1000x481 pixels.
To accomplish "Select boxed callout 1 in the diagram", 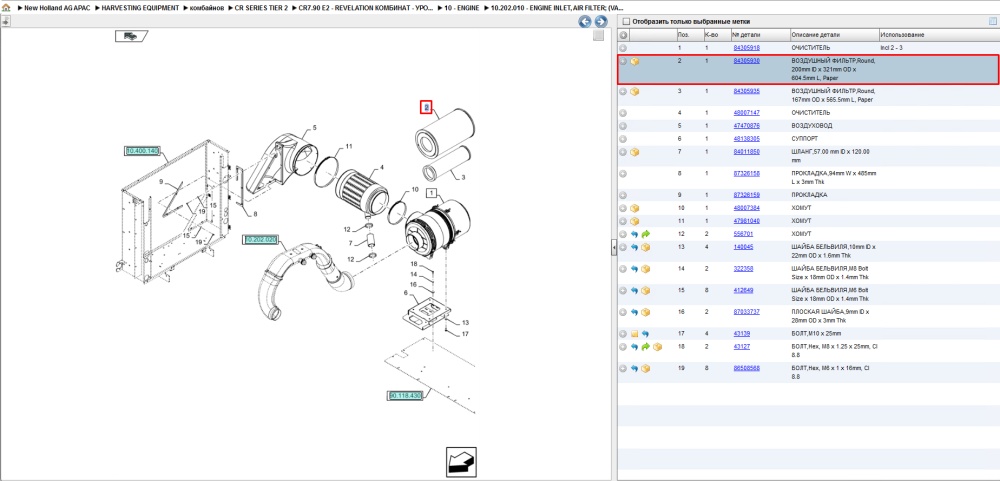I will [432, 192].
